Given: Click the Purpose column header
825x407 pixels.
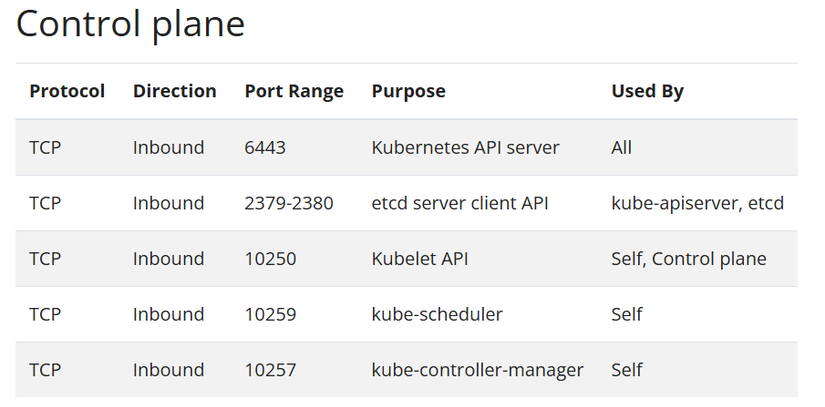Looking at the screenshot, I should point(408,91).
